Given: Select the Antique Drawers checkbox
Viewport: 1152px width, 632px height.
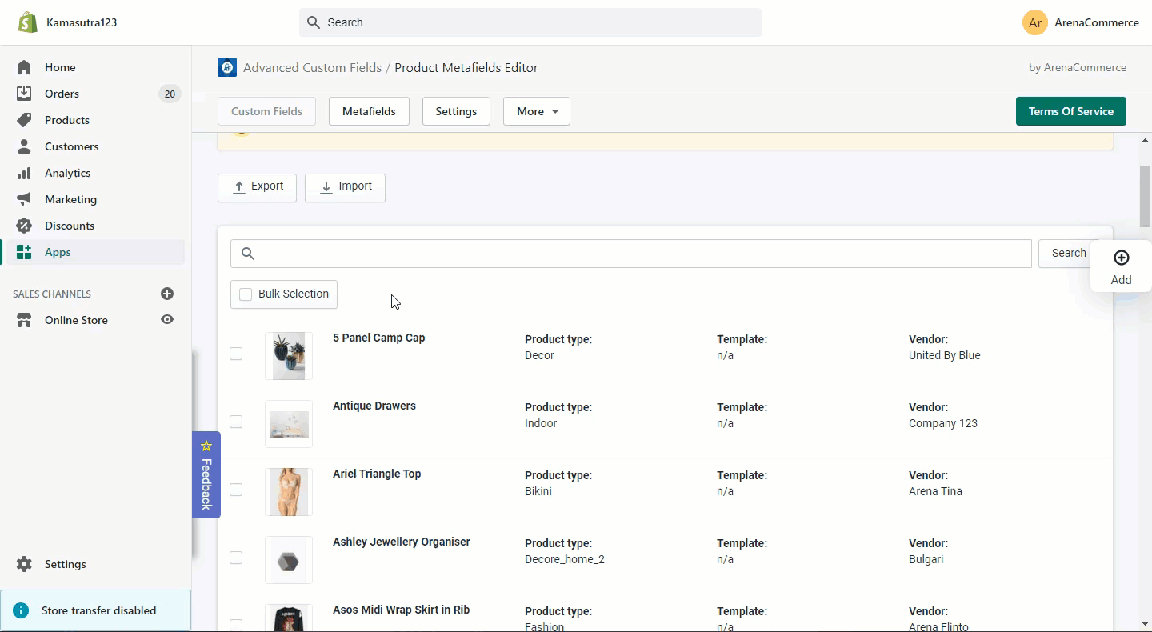Looking at the screenshot, I should pos(236,422).
